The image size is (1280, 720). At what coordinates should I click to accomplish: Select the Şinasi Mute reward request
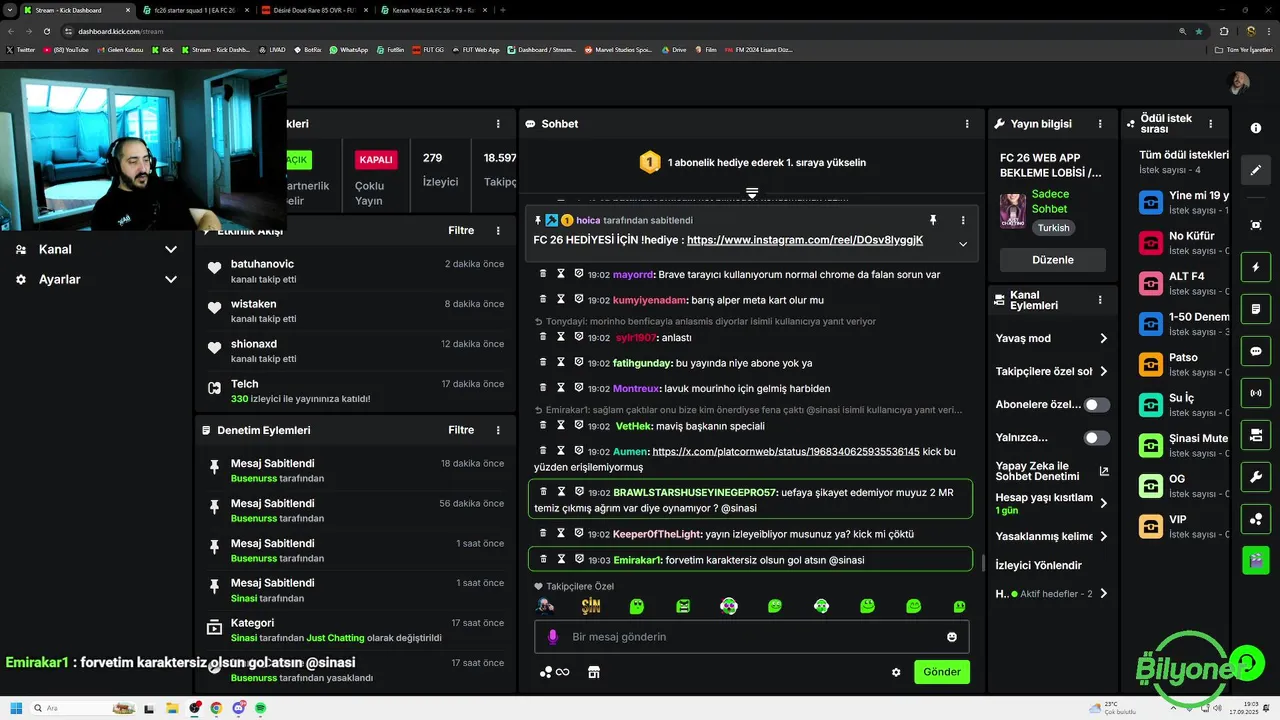(1184, 445)
